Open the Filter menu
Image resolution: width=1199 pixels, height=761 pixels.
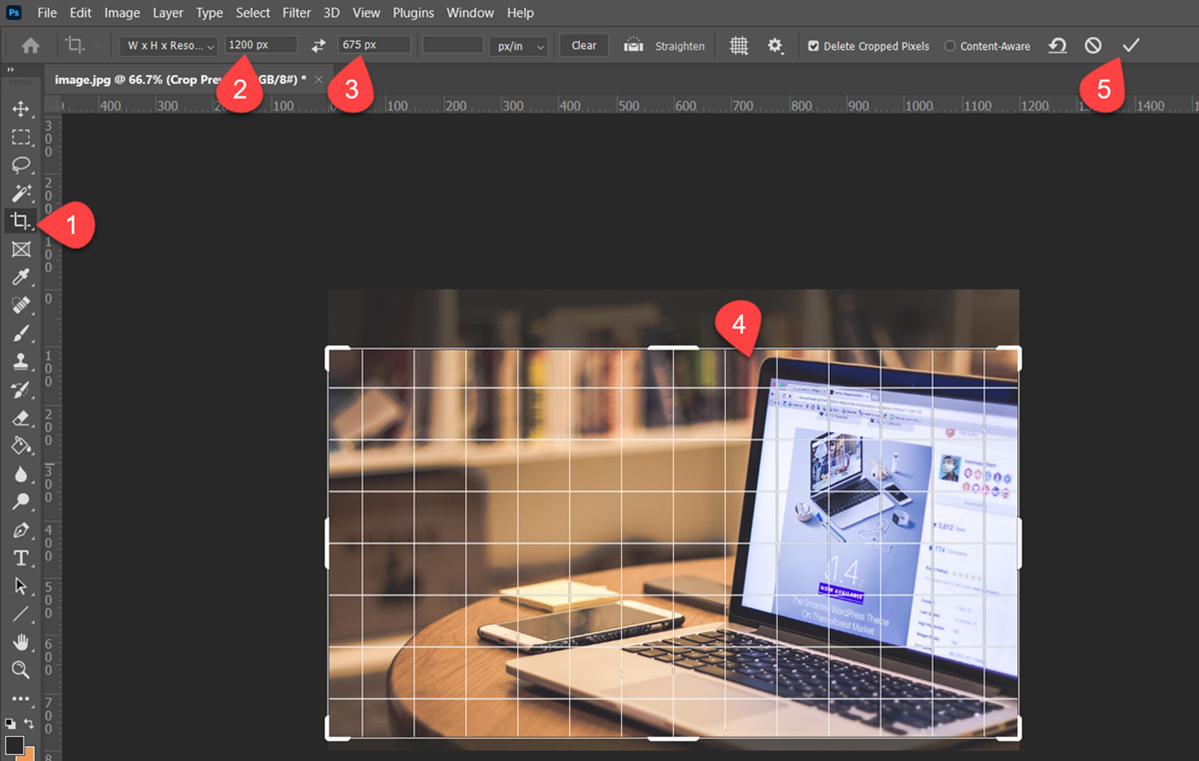click(296, 13)
